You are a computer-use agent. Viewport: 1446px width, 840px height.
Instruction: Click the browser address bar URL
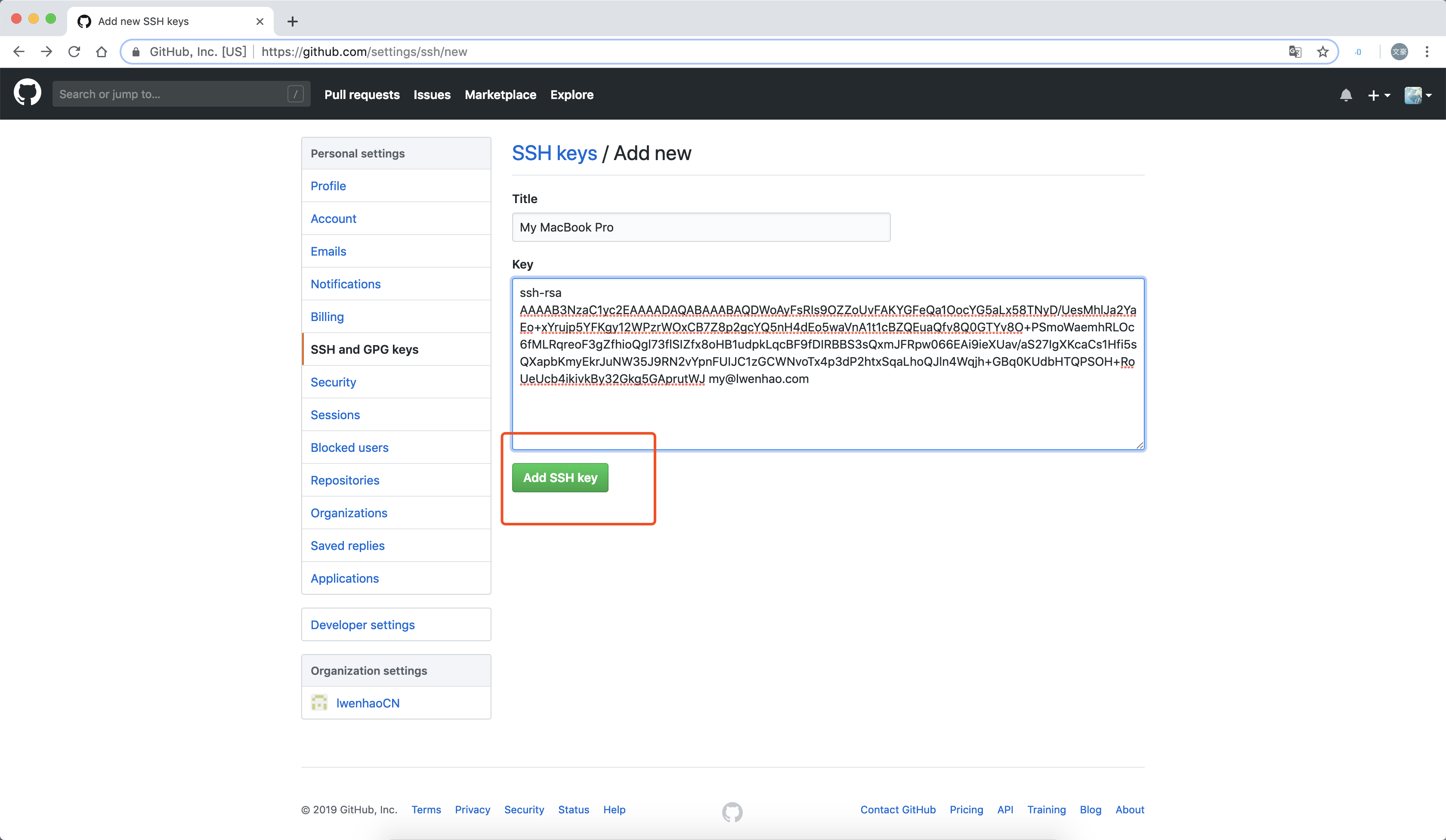point(364,52)
